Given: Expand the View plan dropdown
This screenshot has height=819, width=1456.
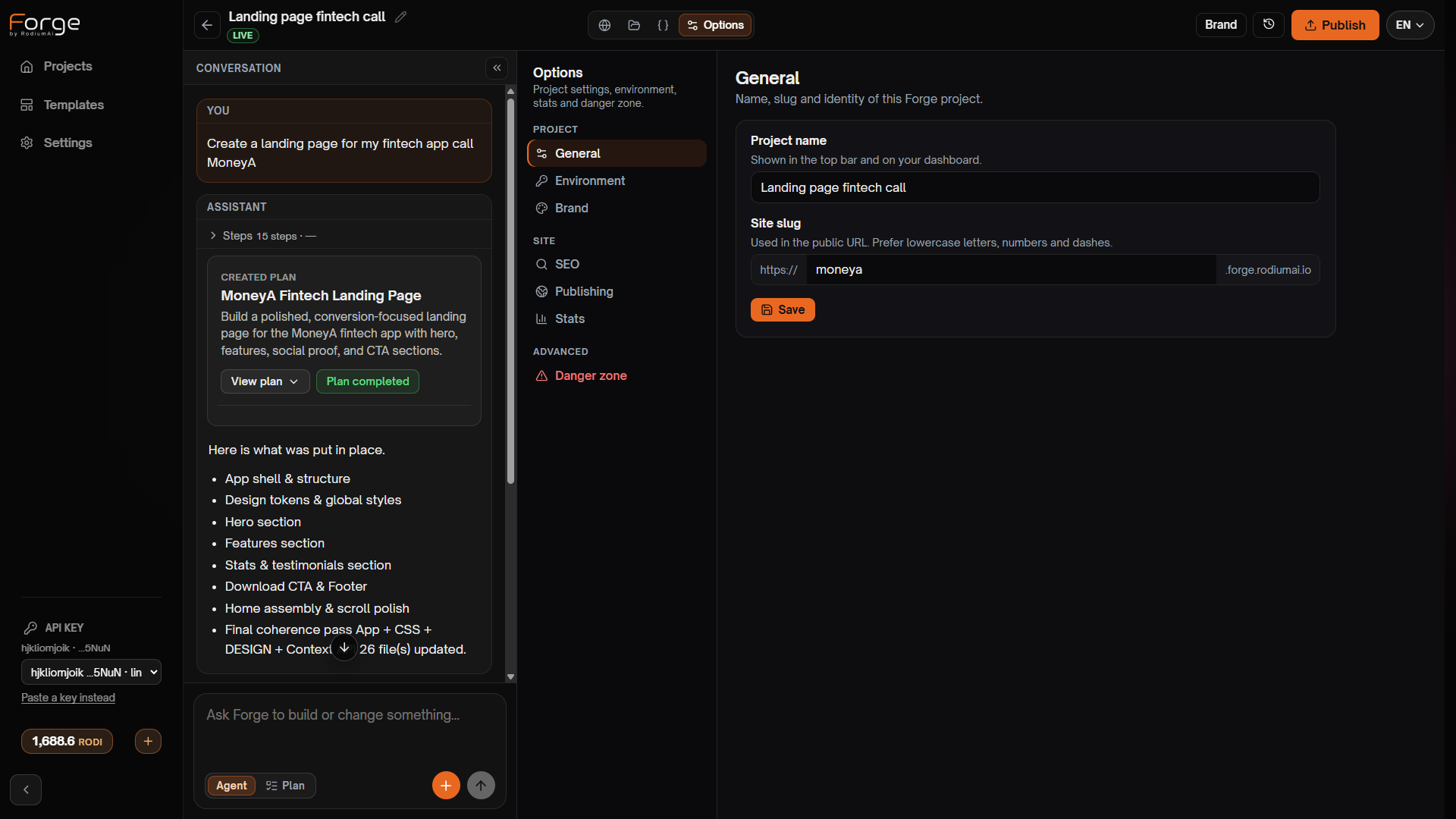Looking at the screenshot, I should (x=265, y=381).
